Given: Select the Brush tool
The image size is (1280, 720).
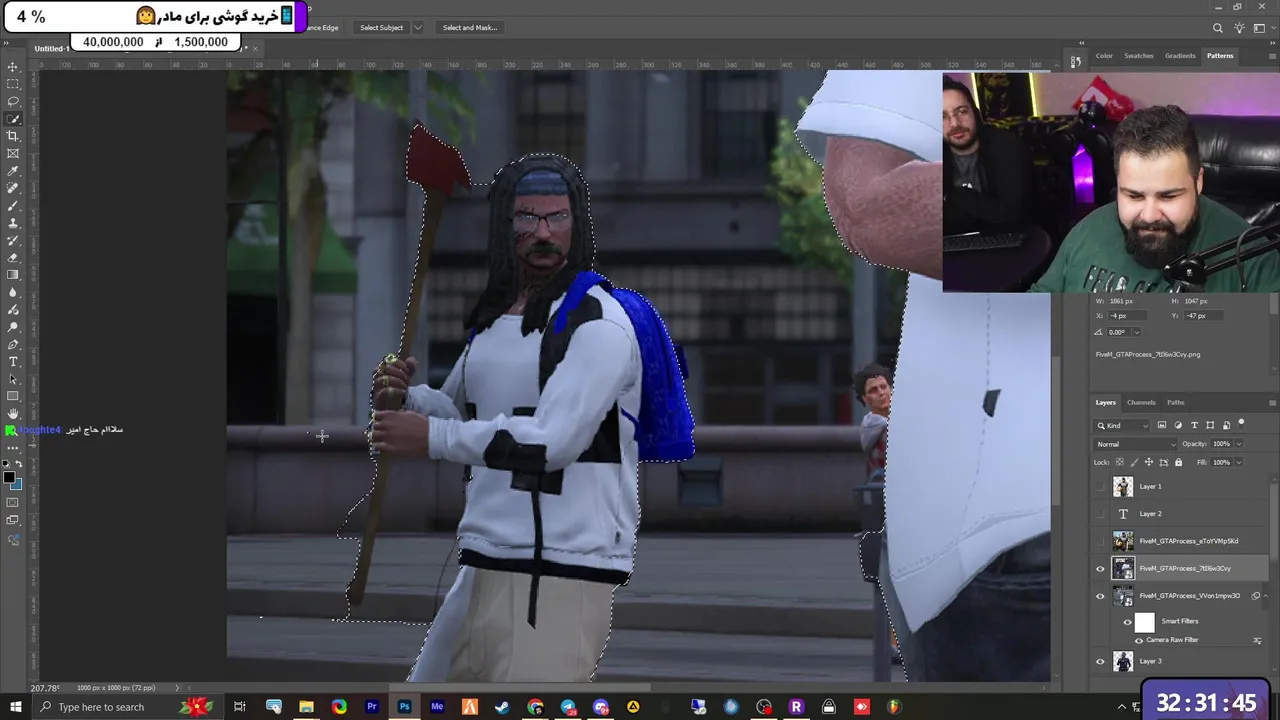Looking at the screenshot, I should click(13, 205).
